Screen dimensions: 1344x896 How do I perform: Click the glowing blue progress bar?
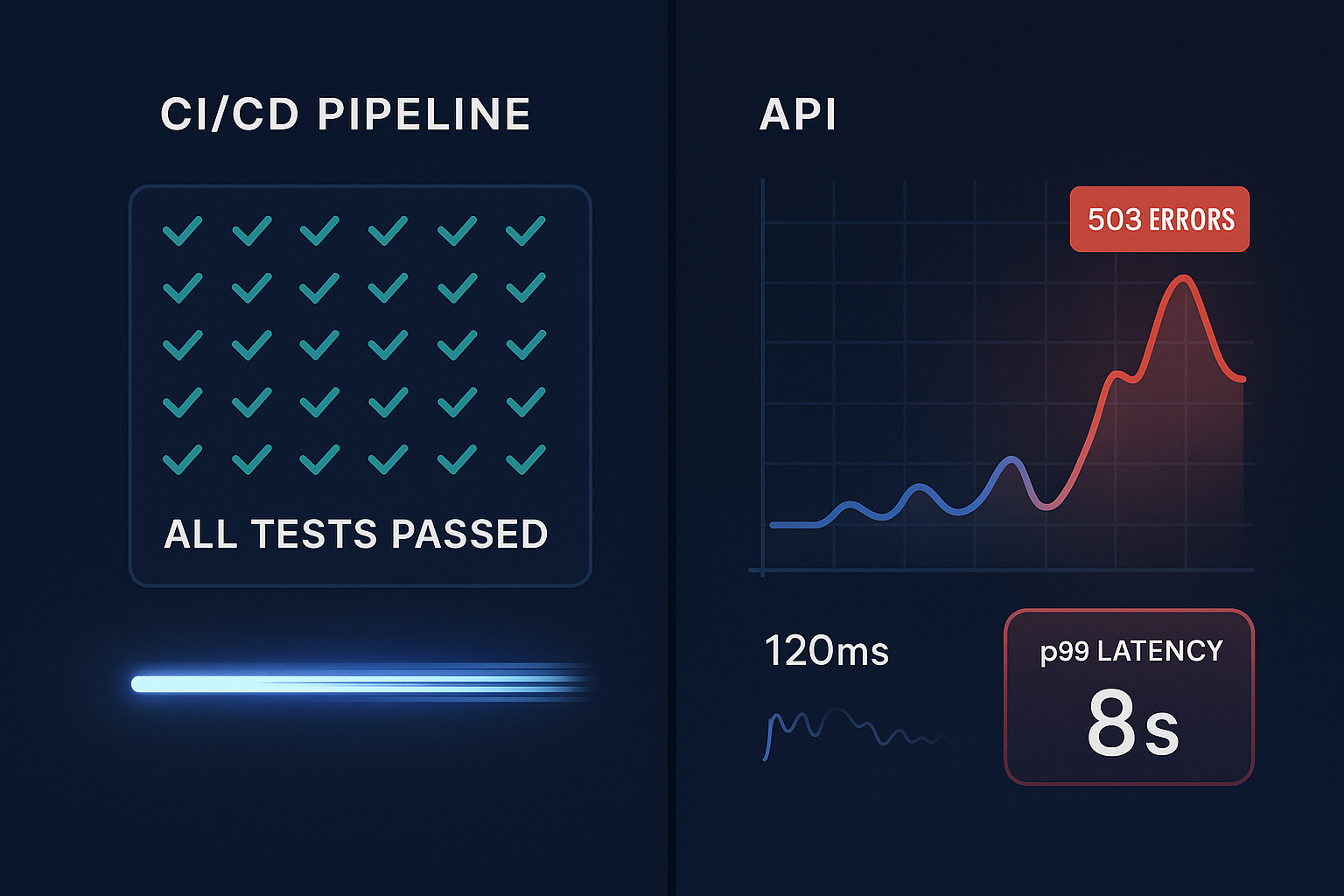point(363,683)
